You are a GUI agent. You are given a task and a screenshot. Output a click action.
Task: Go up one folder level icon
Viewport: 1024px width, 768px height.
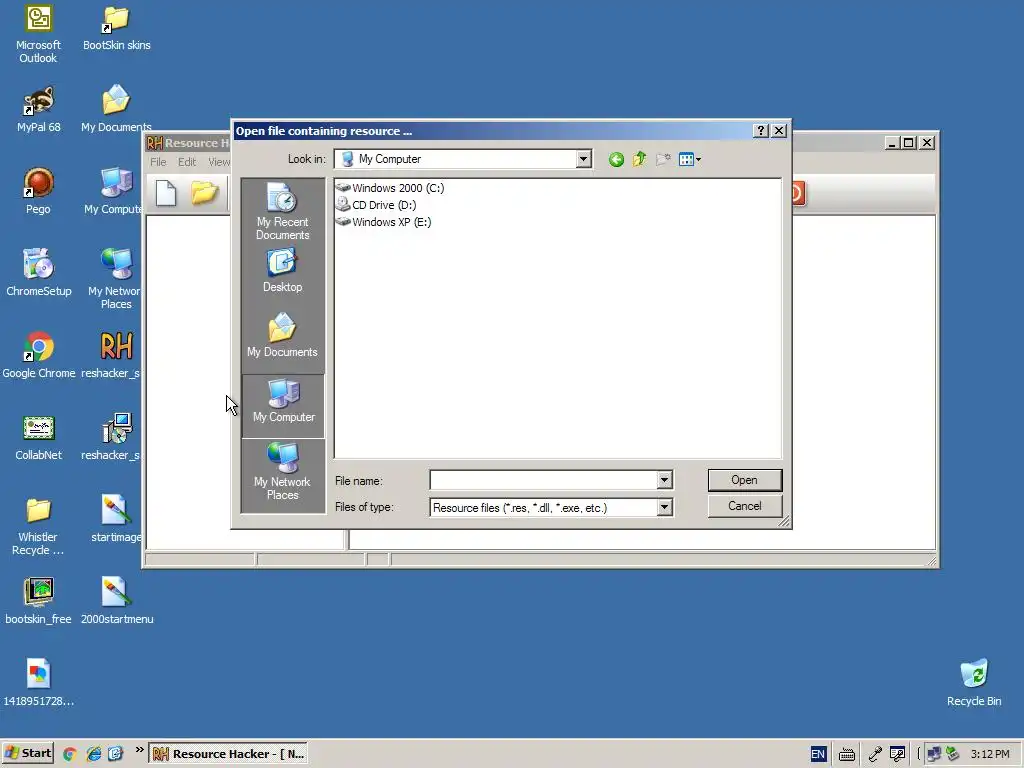pos(639,159)
